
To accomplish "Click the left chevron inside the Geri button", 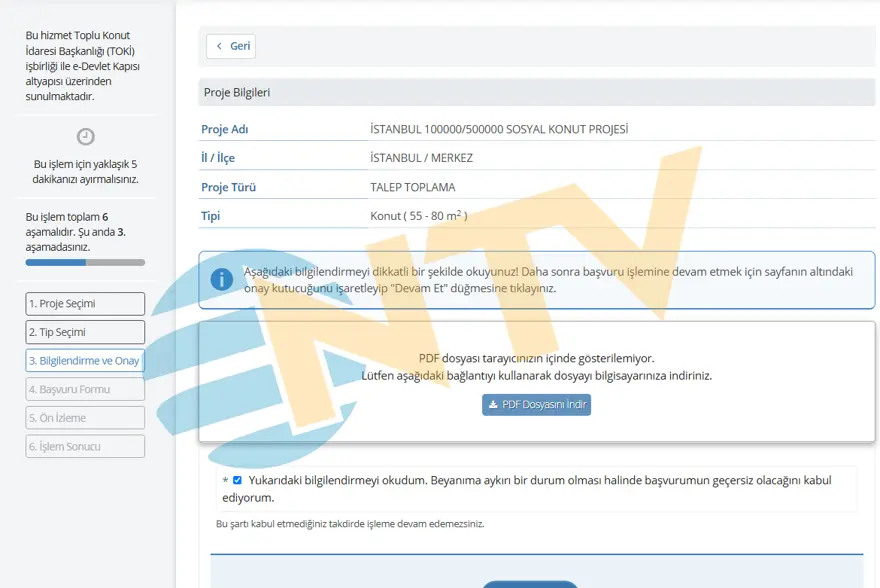I will (222, 46).
